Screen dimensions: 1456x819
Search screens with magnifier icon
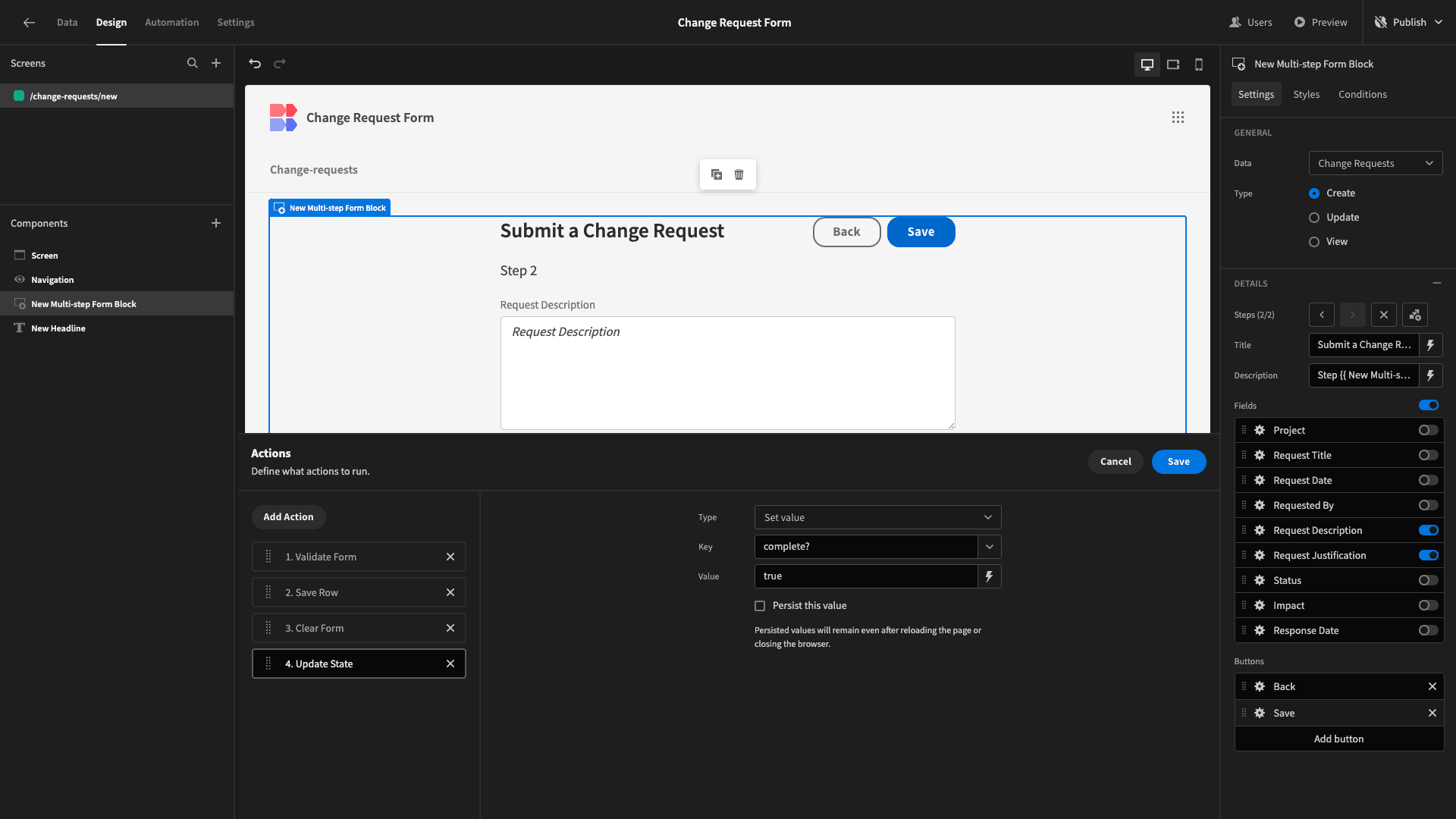(193, 64)
